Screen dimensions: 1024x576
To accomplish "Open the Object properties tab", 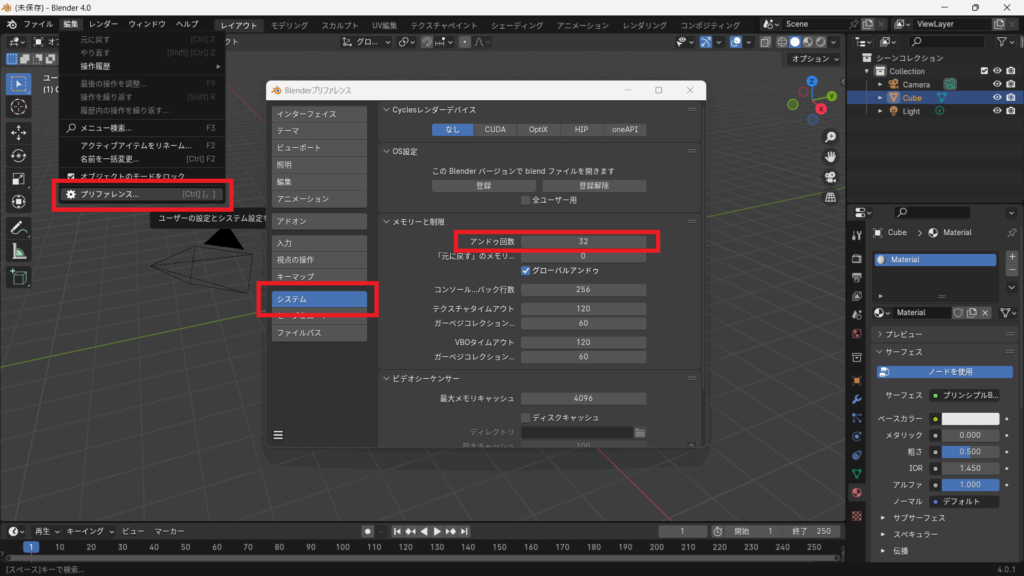I will pos(857,380).
